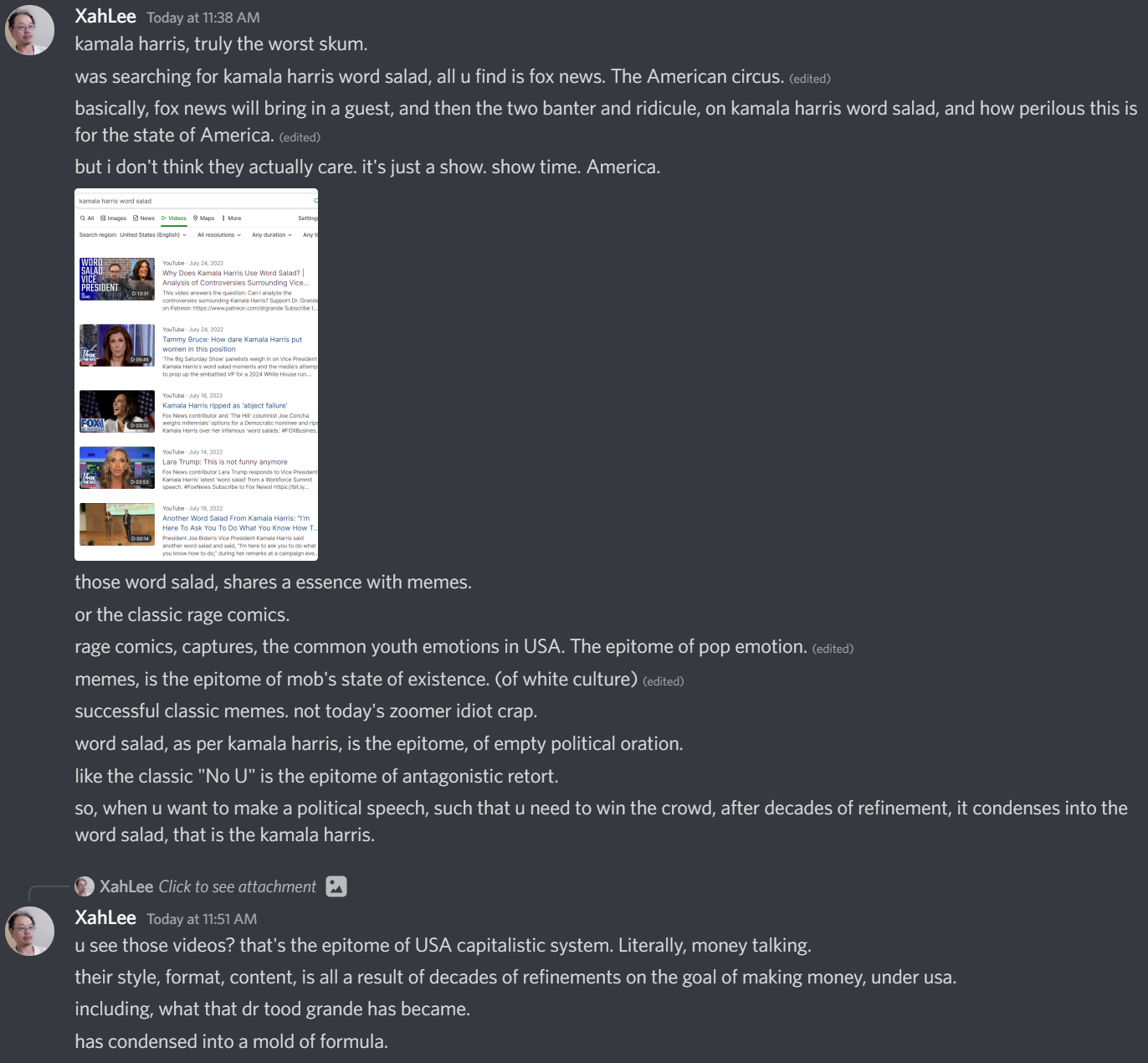The image size is (1148, 1063).
Task: Open the embedded search results screenshot
Action: (x=196, y=374)
